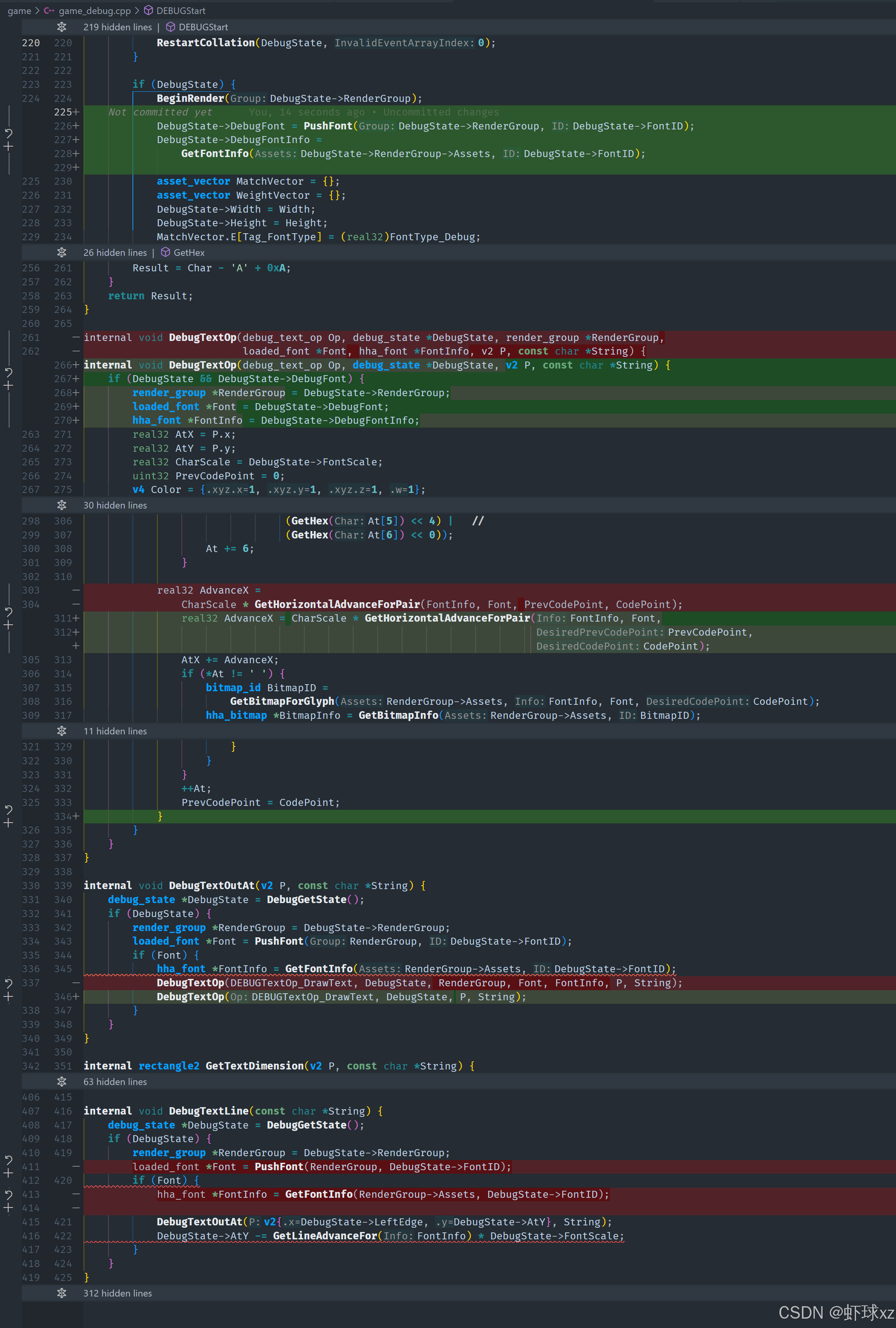Click the C++ file icon in the breadcrumb
Image resolution: width=896 pixels, height=1328 pixels.
pos(49,10)
